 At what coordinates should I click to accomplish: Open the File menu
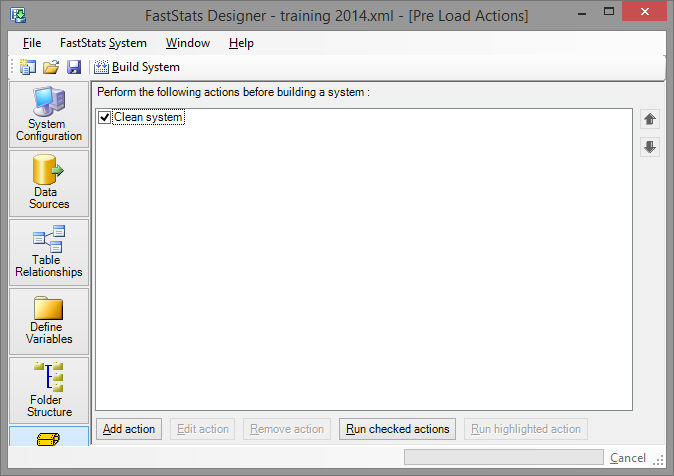(32, 43)
